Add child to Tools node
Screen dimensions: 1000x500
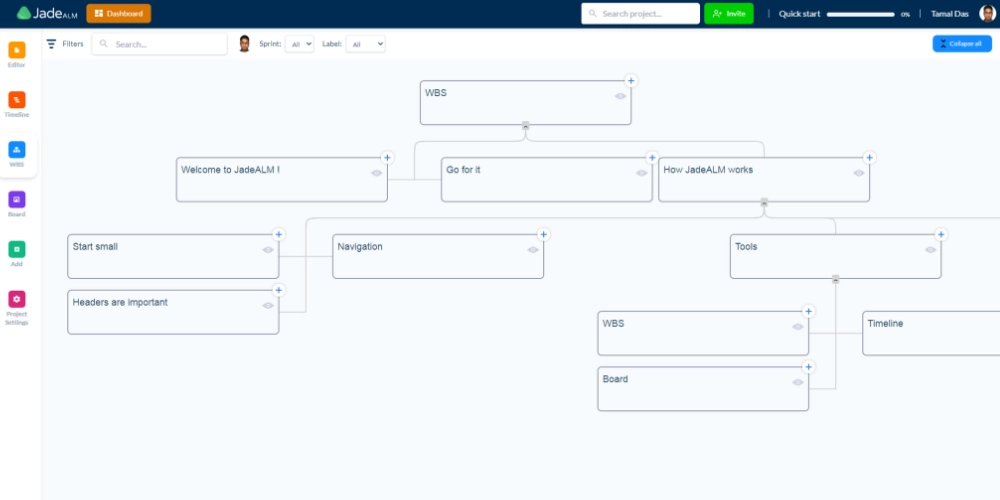click(941, 234)
